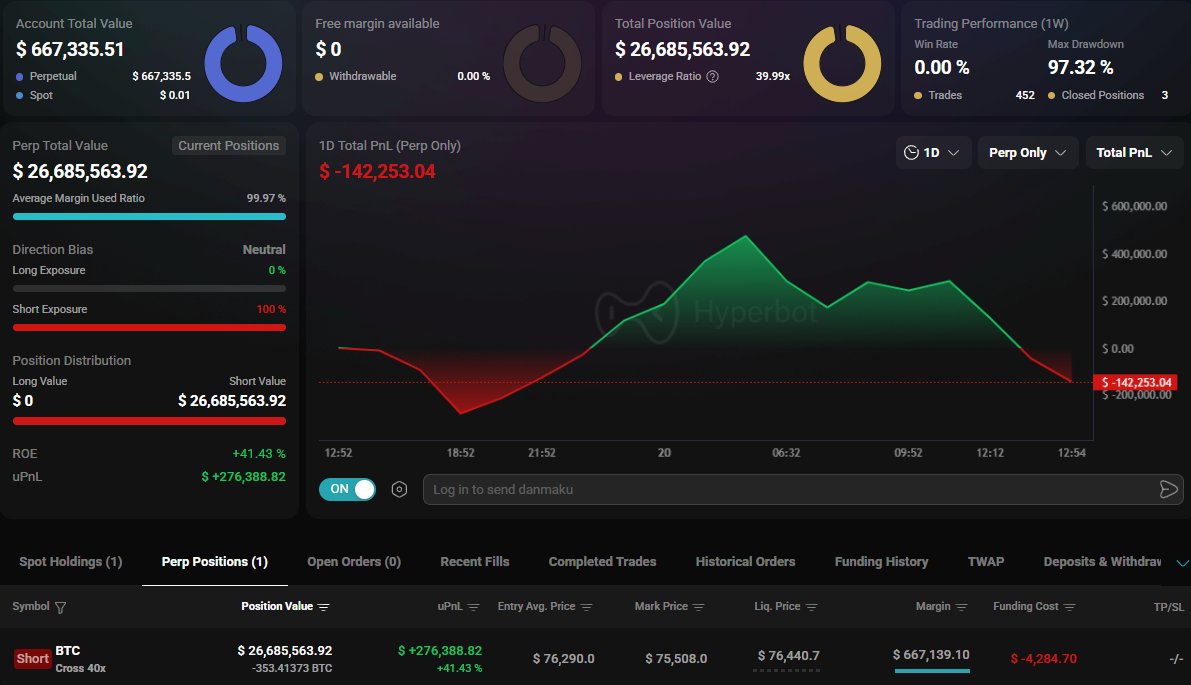This screenshot has height=685, width=1191.
Task: Switch to the Spot Holdings tab
Action: point(71,562)
